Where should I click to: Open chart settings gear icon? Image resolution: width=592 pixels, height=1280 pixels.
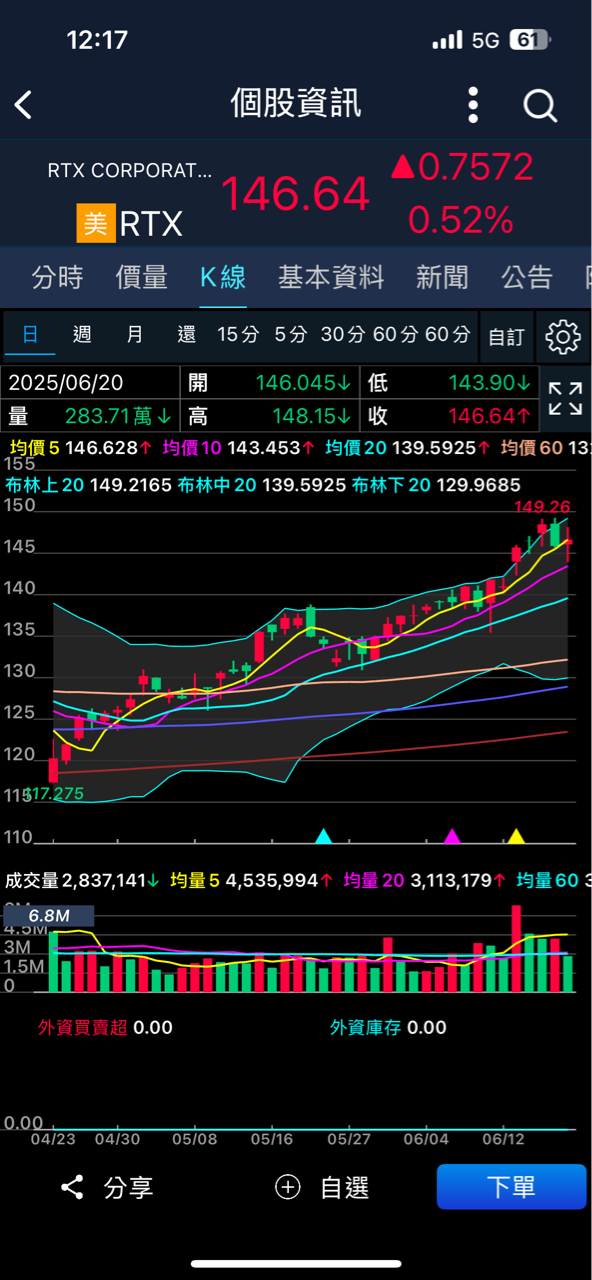(564, 337)
